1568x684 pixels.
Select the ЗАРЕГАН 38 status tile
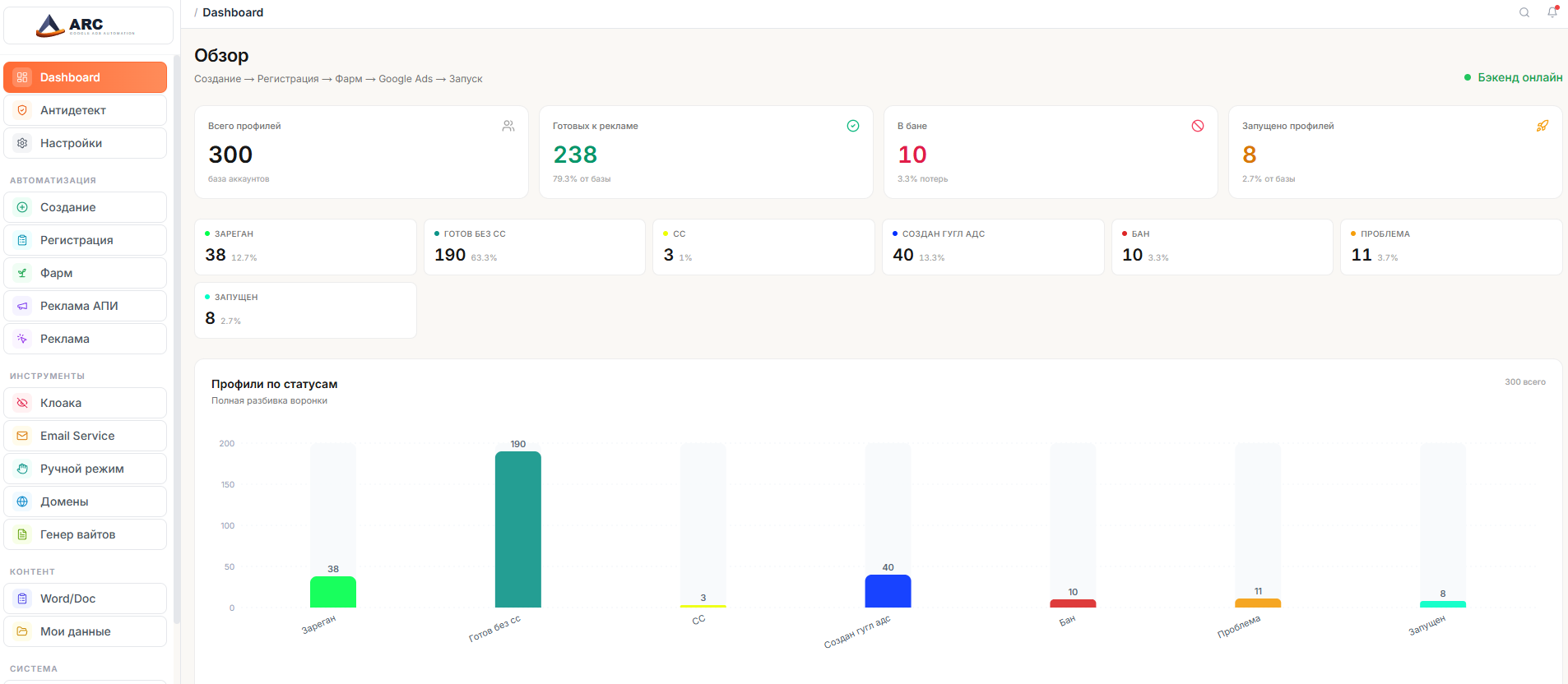click(305, 247)
